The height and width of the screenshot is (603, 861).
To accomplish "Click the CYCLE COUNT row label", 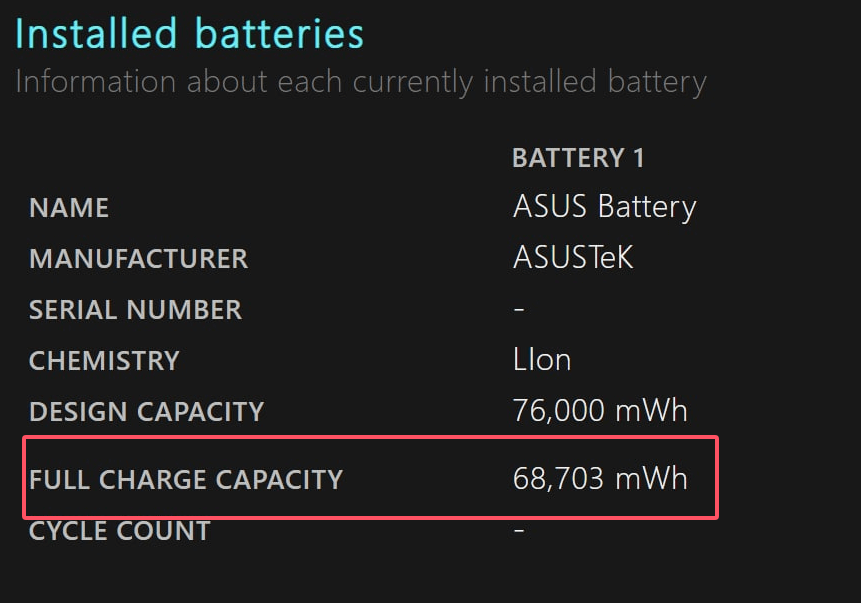I will pos(120,531).
